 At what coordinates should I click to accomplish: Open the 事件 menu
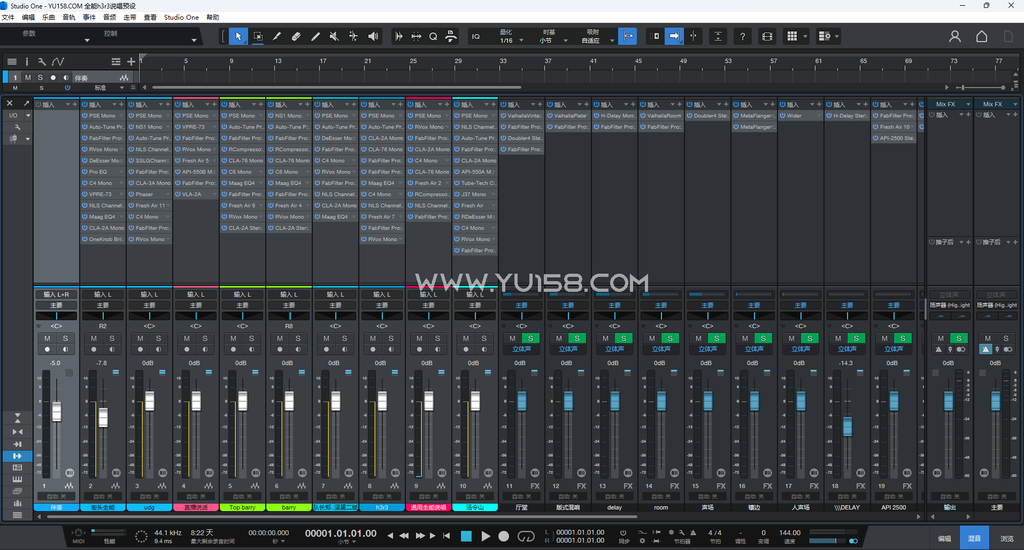[x=89, y=18]
